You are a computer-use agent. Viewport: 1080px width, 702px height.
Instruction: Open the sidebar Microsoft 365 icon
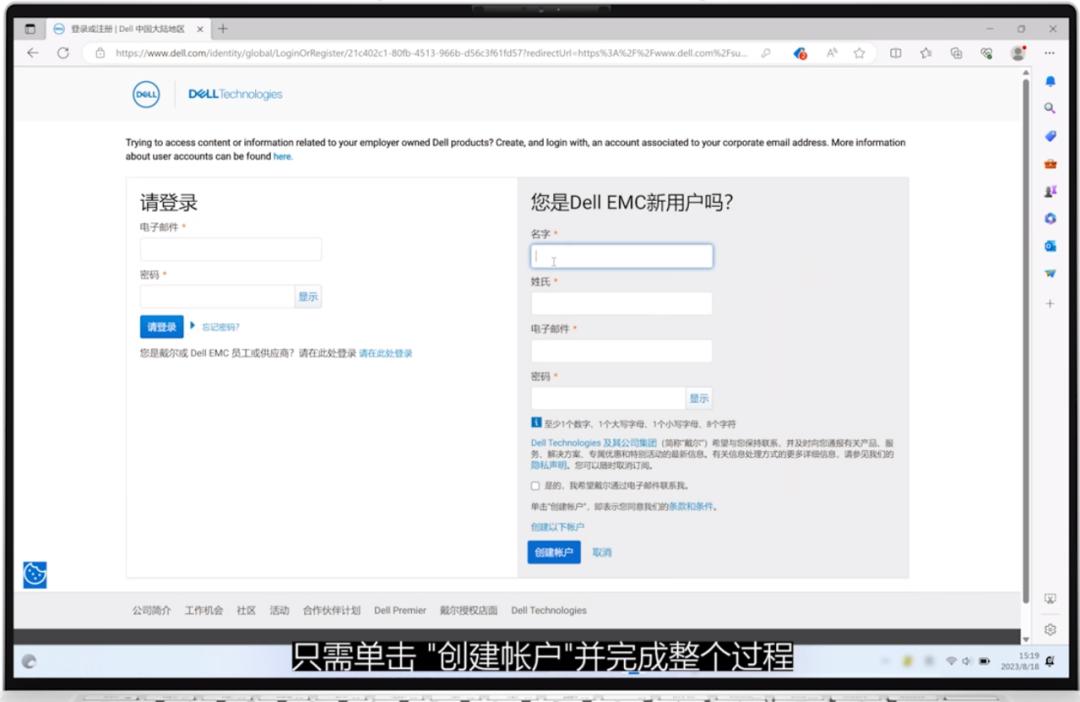coord(1050,218)
